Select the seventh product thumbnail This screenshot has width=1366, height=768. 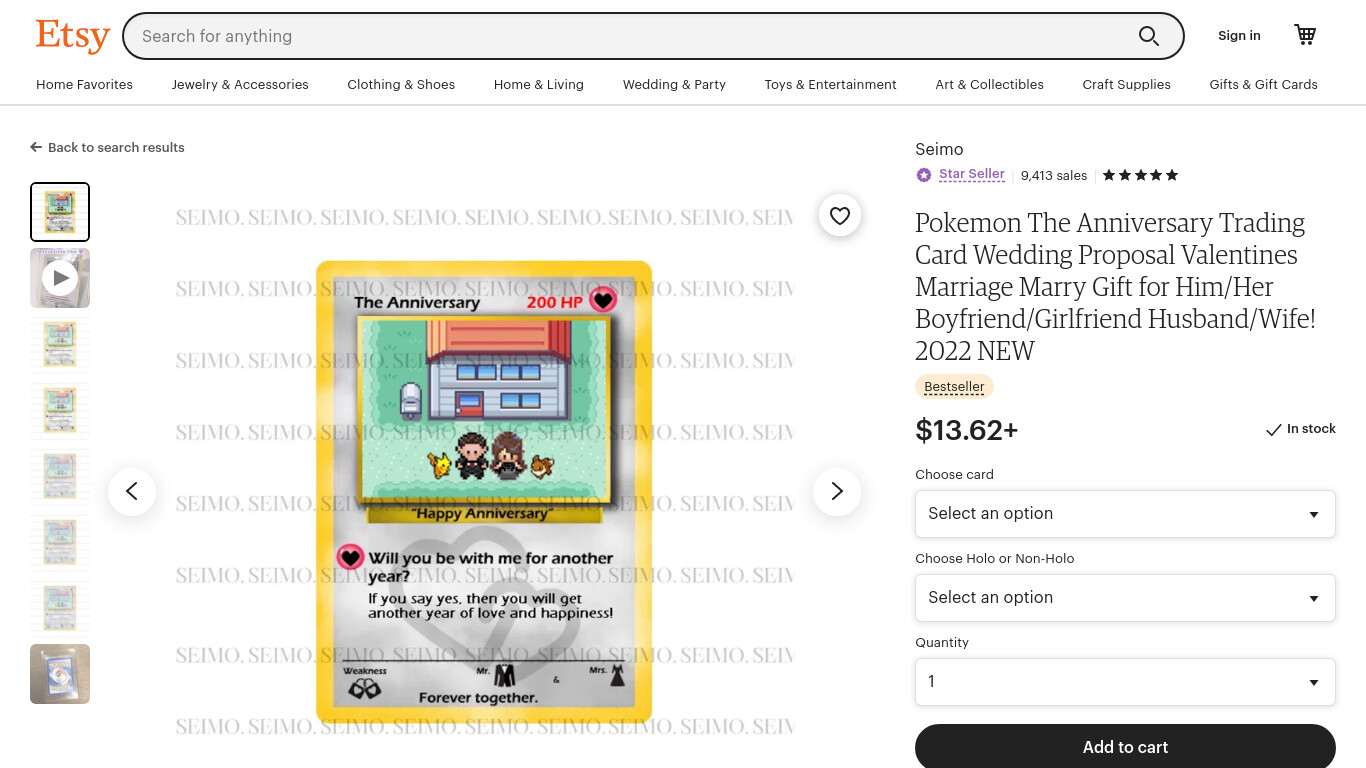(60, 608)
